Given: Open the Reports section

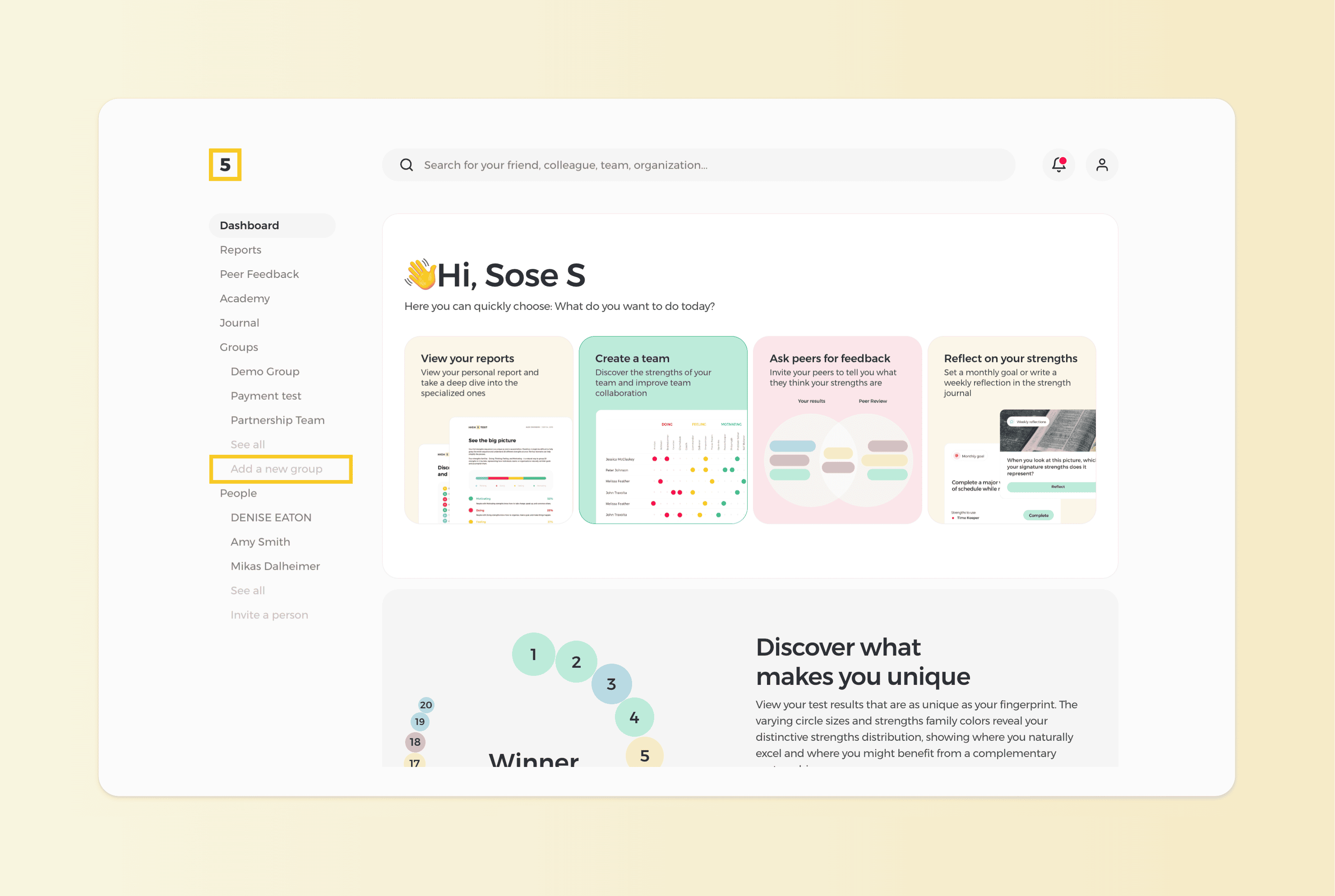Looking at the screenshot, I should [240, 249].
